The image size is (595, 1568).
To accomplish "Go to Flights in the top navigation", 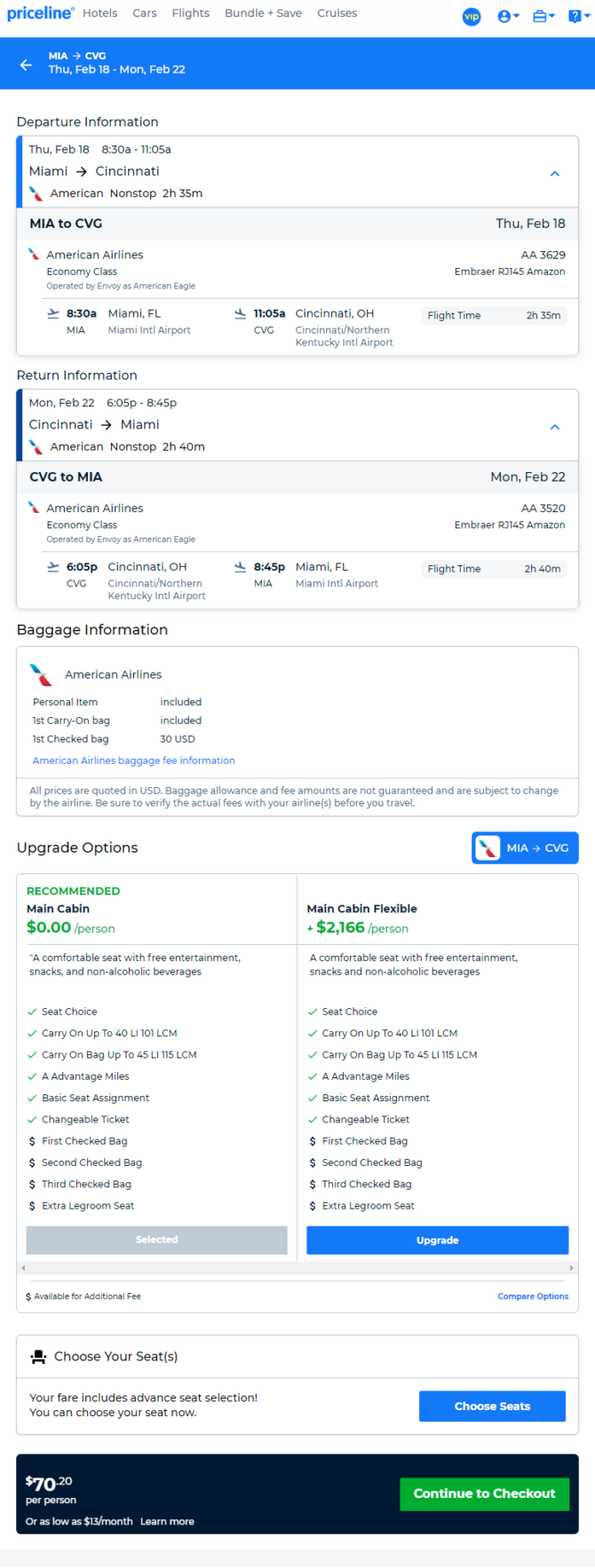I will click(191, 13).
